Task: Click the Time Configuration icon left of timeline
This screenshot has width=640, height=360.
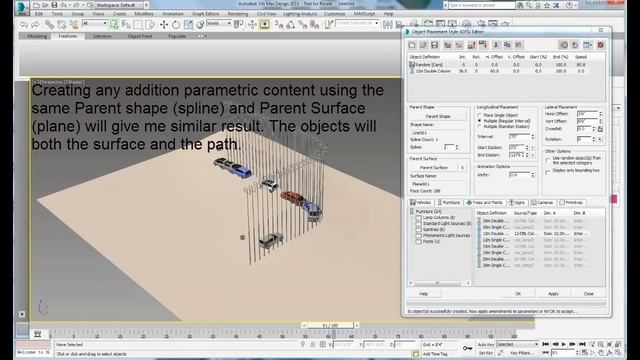Action: [x=38, y=334]
